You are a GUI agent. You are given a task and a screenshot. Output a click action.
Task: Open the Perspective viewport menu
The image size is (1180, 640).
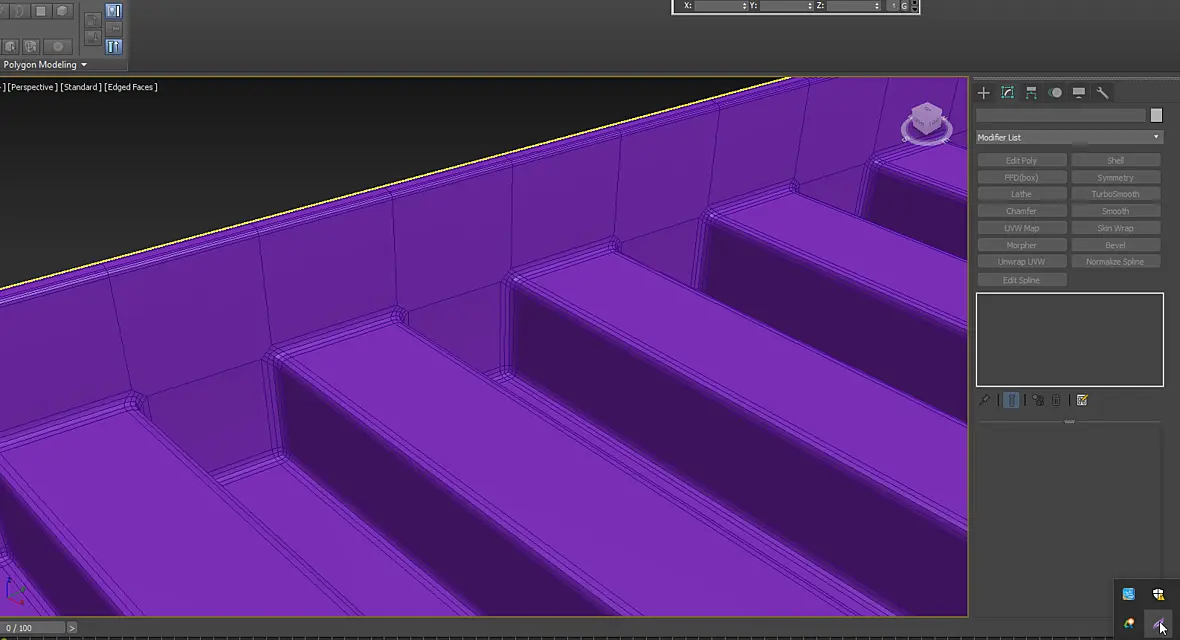click(32, 87)
